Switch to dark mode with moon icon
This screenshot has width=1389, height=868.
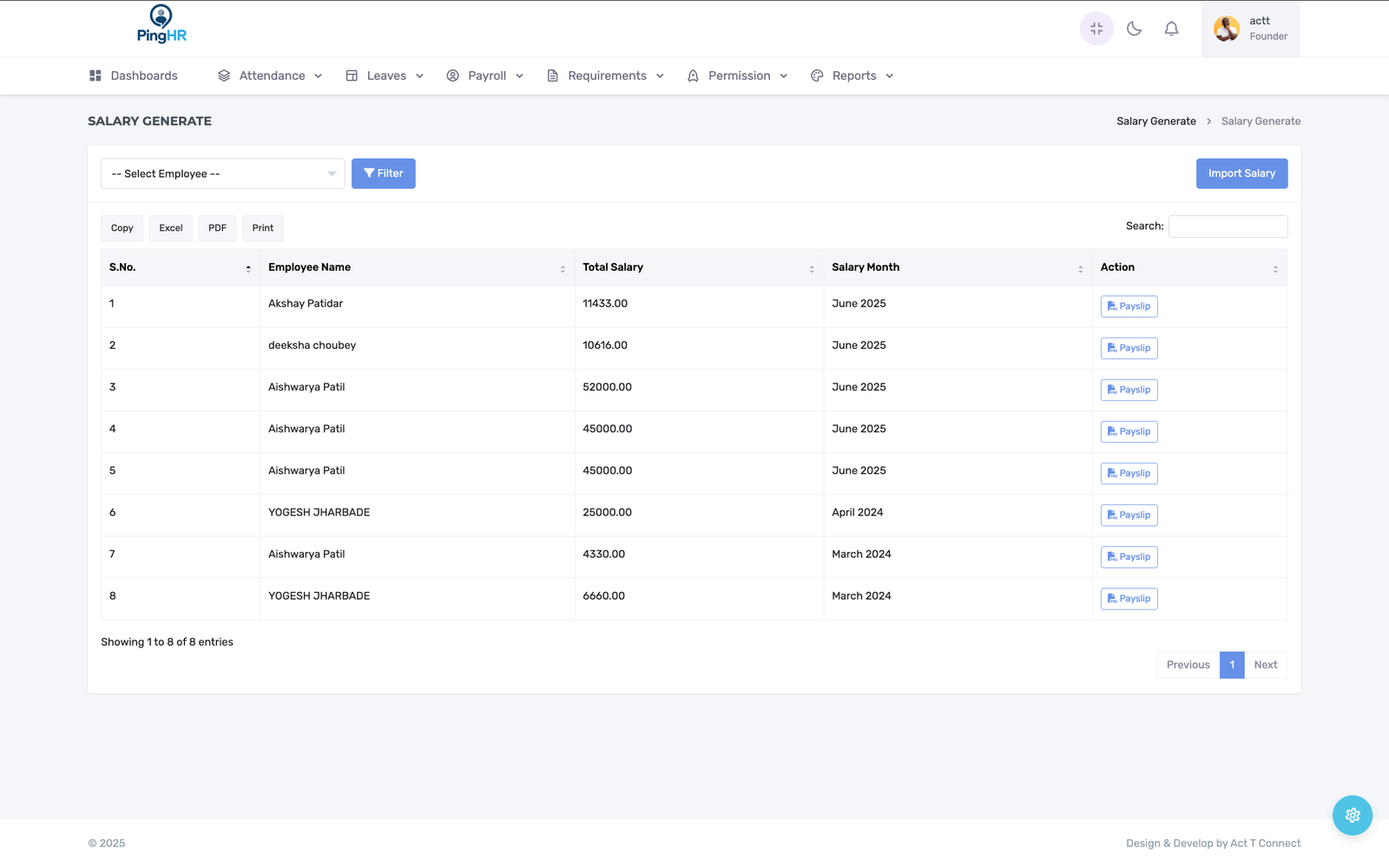click(x=1134, y=29)
